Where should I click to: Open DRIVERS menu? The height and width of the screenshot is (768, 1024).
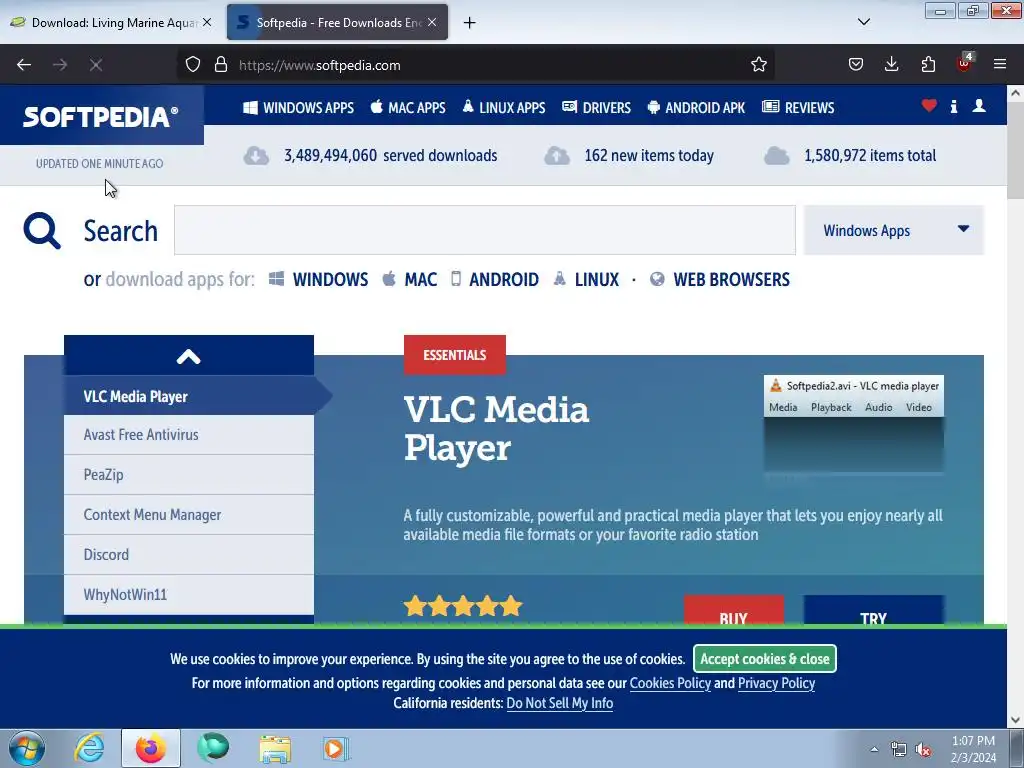pos(596,108)
